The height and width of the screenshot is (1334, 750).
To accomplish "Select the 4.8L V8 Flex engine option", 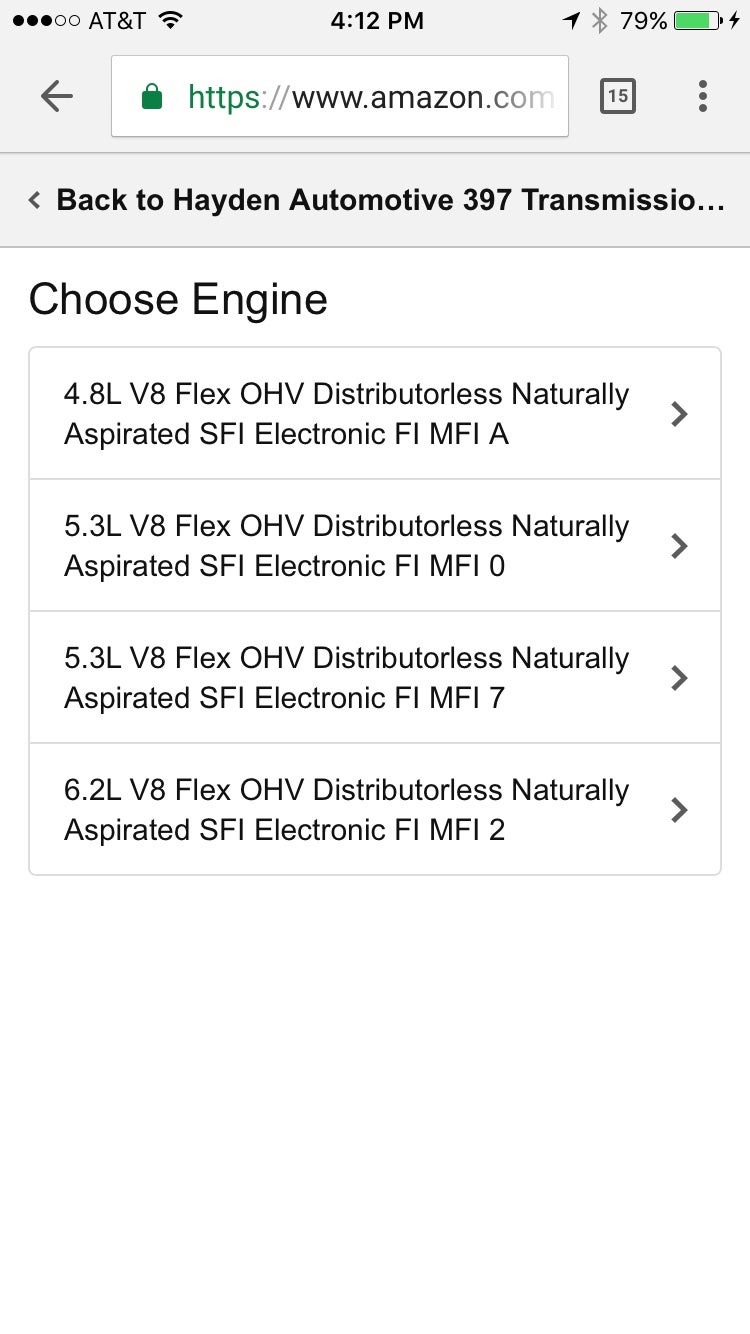I will [x=346, y=414].
